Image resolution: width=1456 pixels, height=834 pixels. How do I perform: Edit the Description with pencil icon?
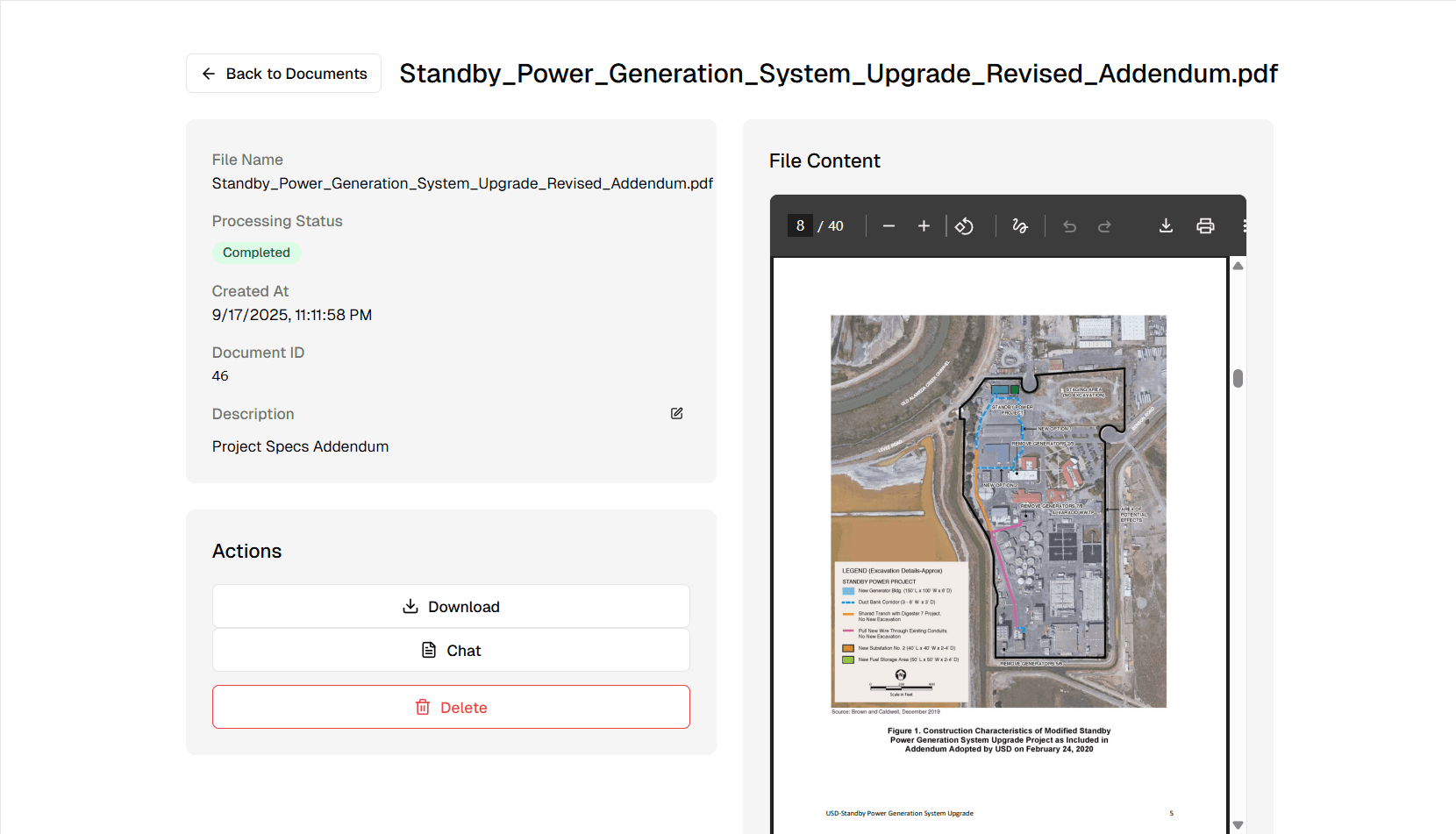677,413
